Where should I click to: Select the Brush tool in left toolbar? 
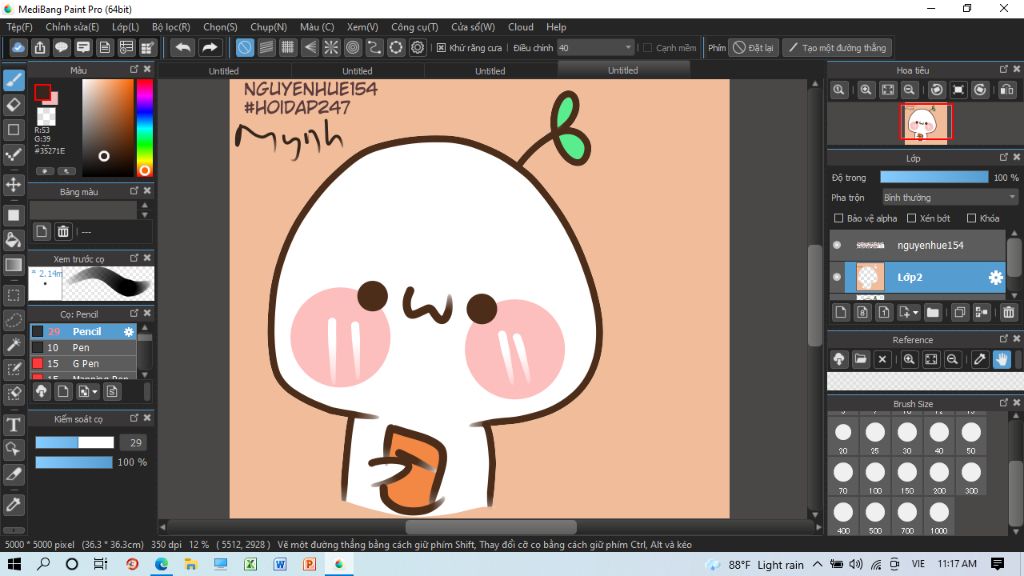pyautogui.click(x=14, y=80)
